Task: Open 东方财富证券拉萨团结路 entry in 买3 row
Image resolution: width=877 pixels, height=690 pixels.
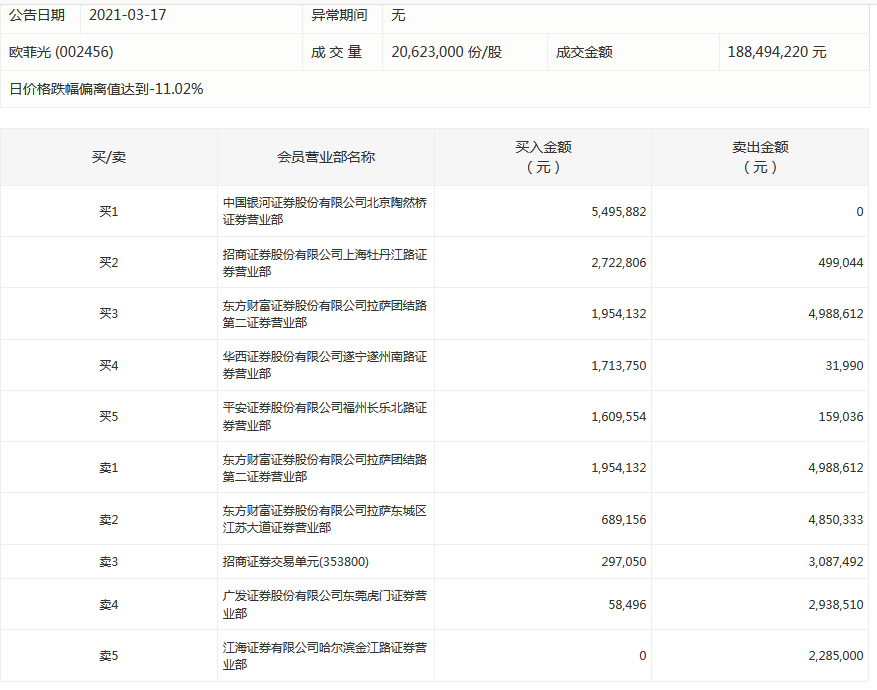Action: click(325, 314)
